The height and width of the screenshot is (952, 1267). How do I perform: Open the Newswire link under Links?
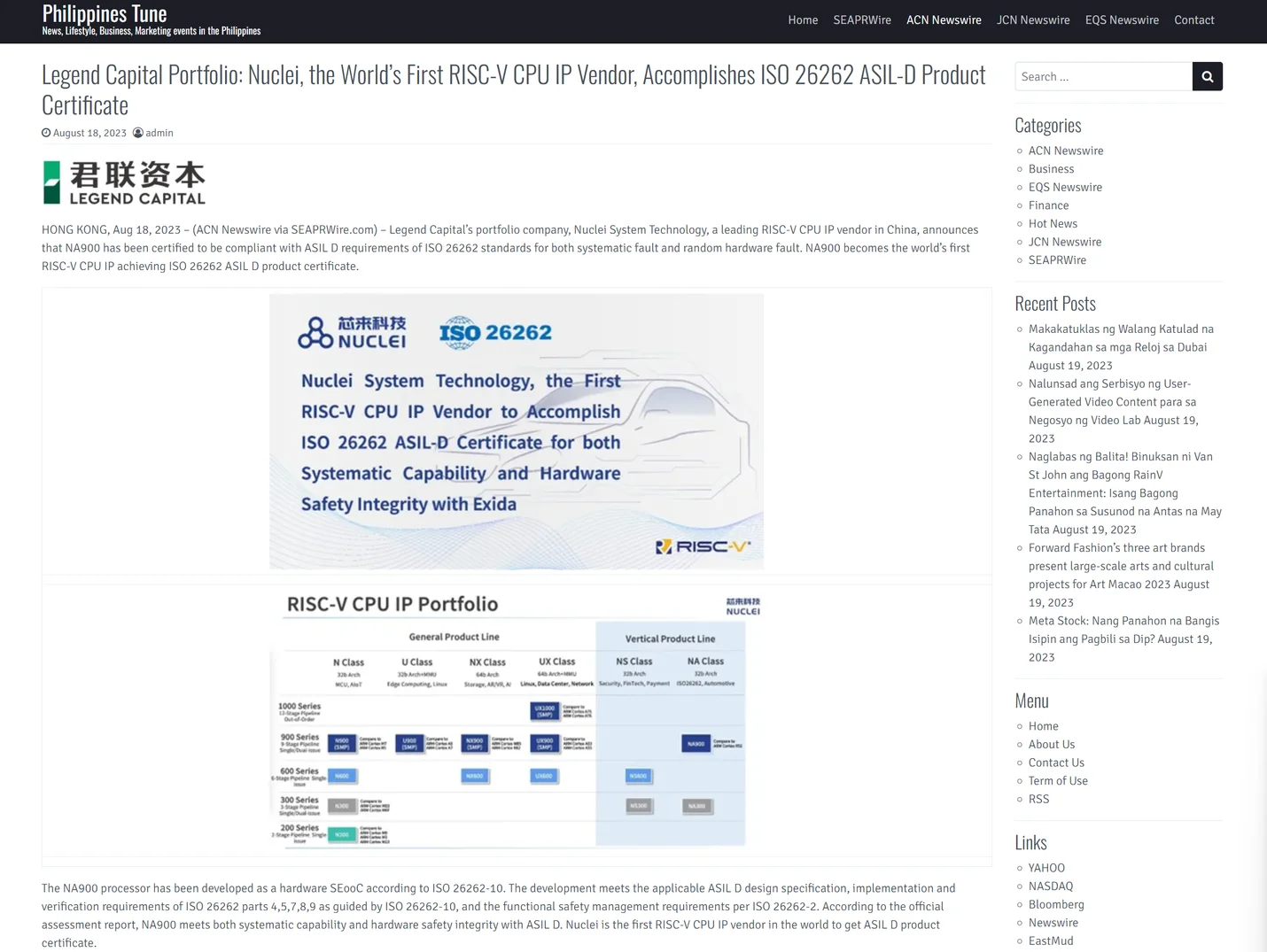tap(1053, 923)
